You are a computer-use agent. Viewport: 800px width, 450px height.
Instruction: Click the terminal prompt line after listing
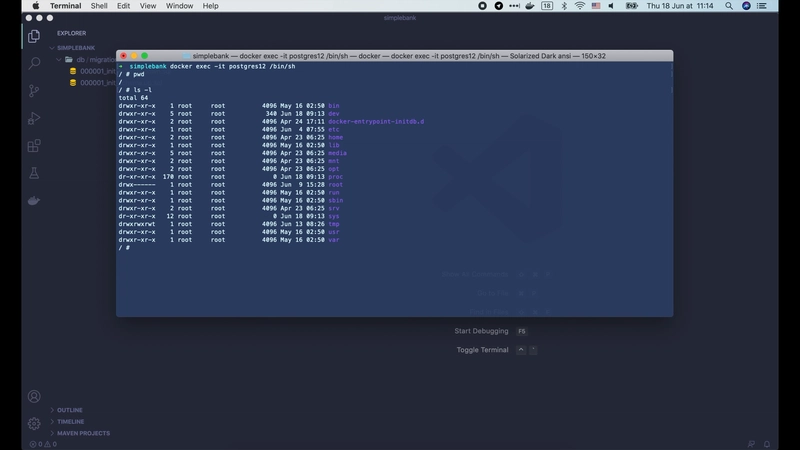(124, 247)
